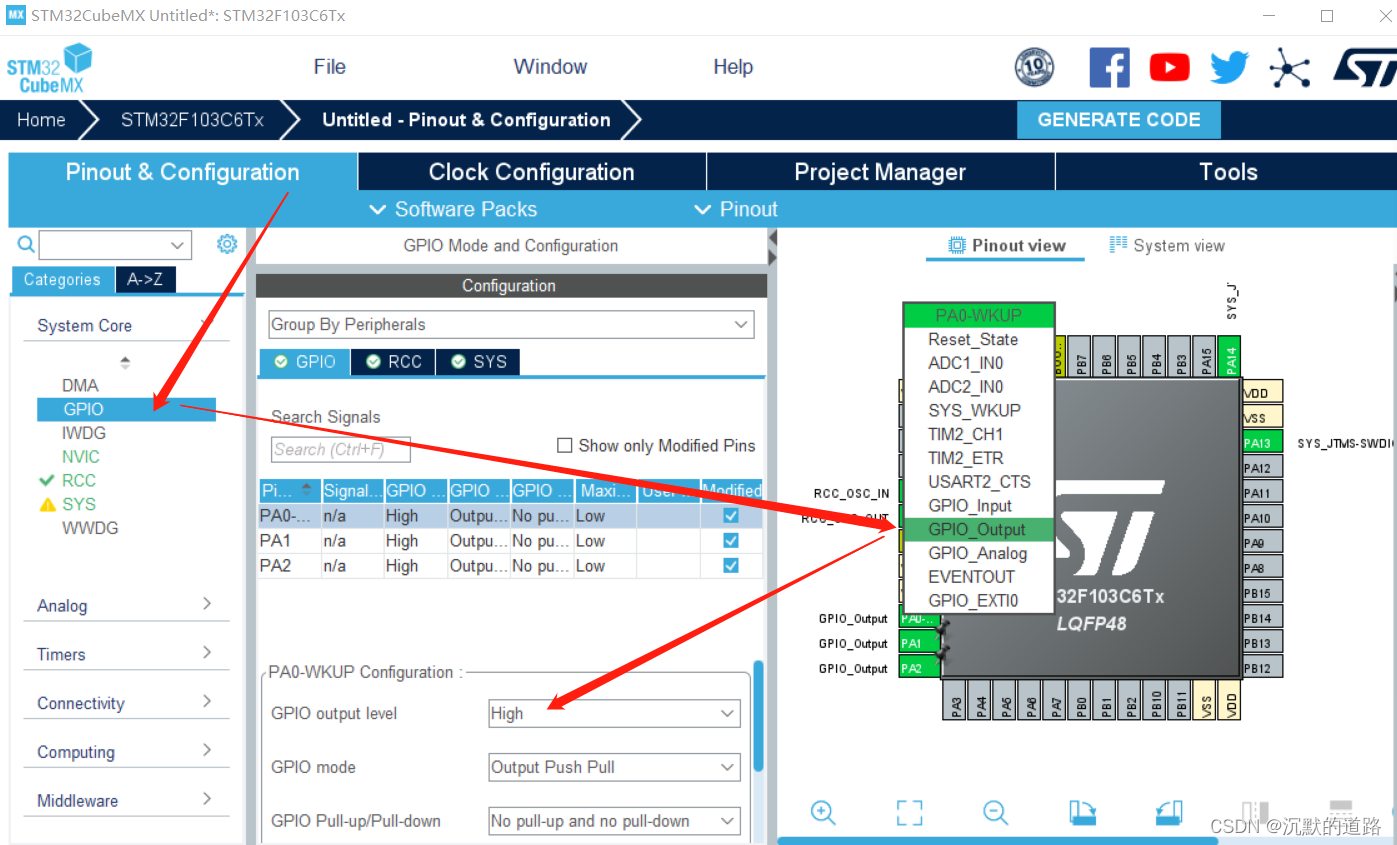Choose GPIO_Input from pin context menu
1397x845 pixels.
[969, 505]
